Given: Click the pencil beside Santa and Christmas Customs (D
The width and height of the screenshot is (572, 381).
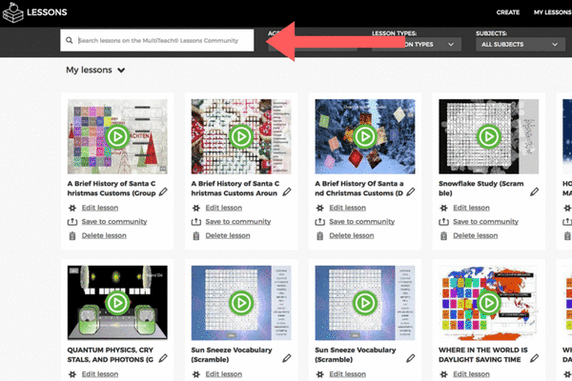Looking at the screenshot, I should click(410, 192).
